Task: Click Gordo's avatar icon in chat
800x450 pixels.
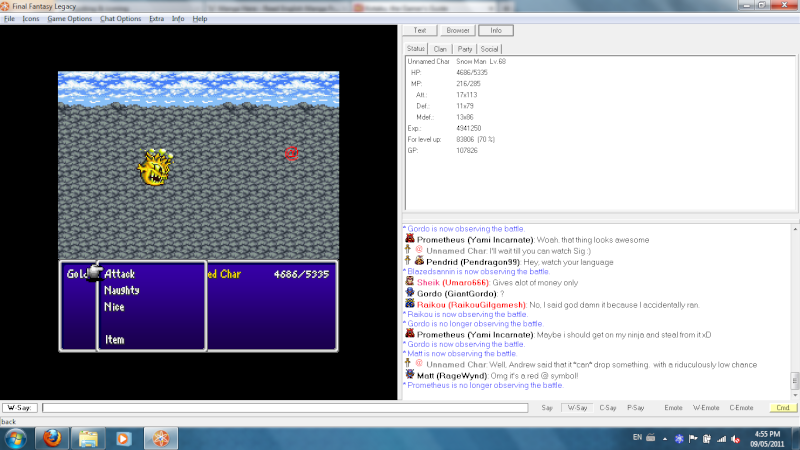Action: coord(410,292)
